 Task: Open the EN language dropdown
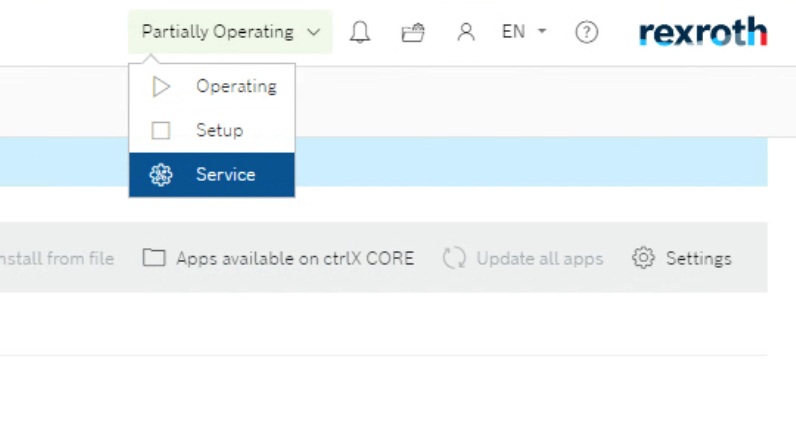coord(524,31)
